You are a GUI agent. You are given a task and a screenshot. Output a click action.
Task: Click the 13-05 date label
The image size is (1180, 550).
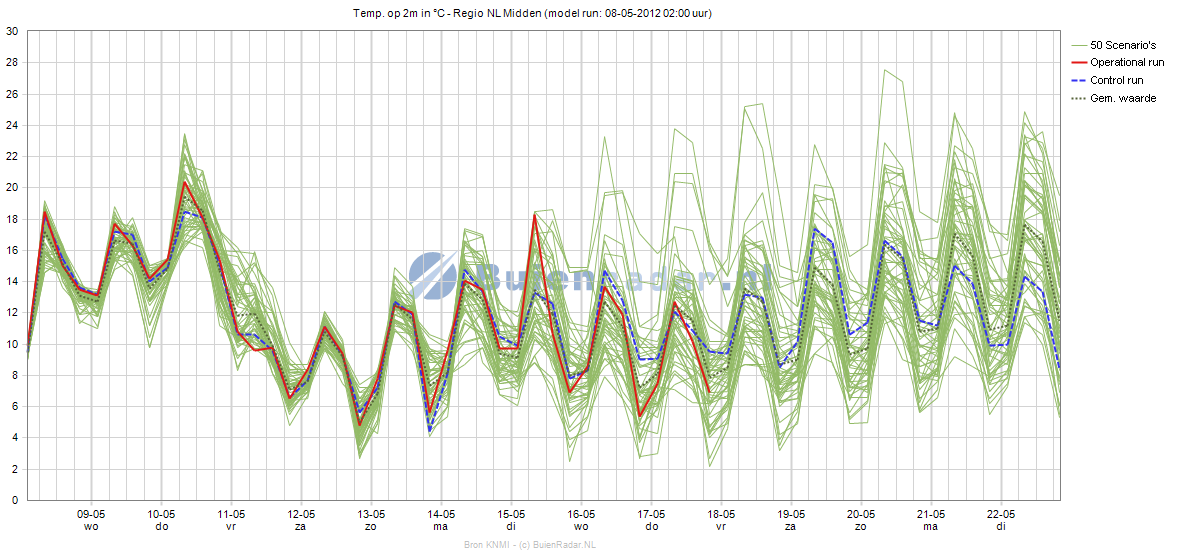click(371, 515)
